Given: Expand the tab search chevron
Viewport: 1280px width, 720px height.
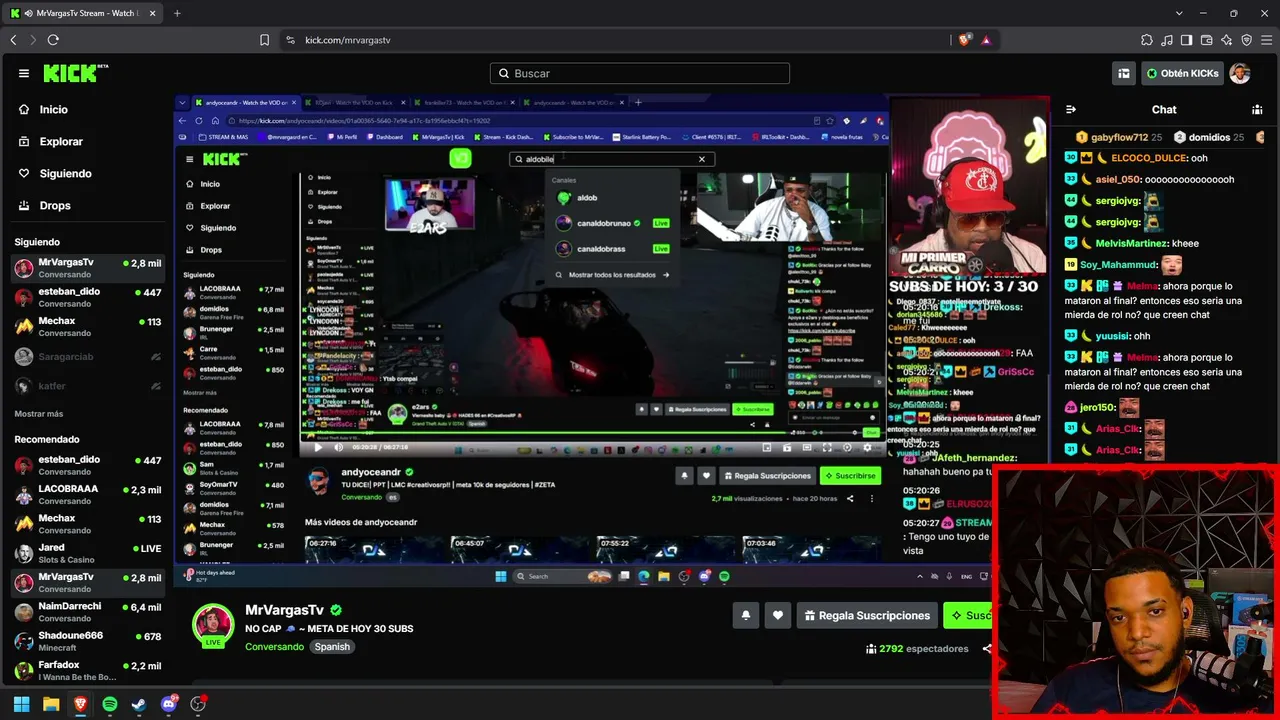Looking at the screenshot, I should (x=1180, y=13).
